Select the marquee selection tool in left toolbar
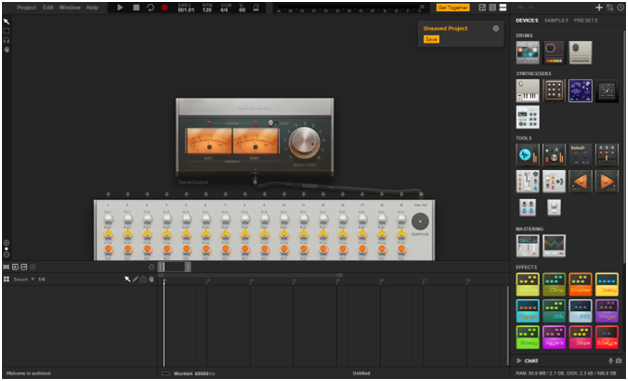This screenshot has height=381, width=628. tap(6, 31)
